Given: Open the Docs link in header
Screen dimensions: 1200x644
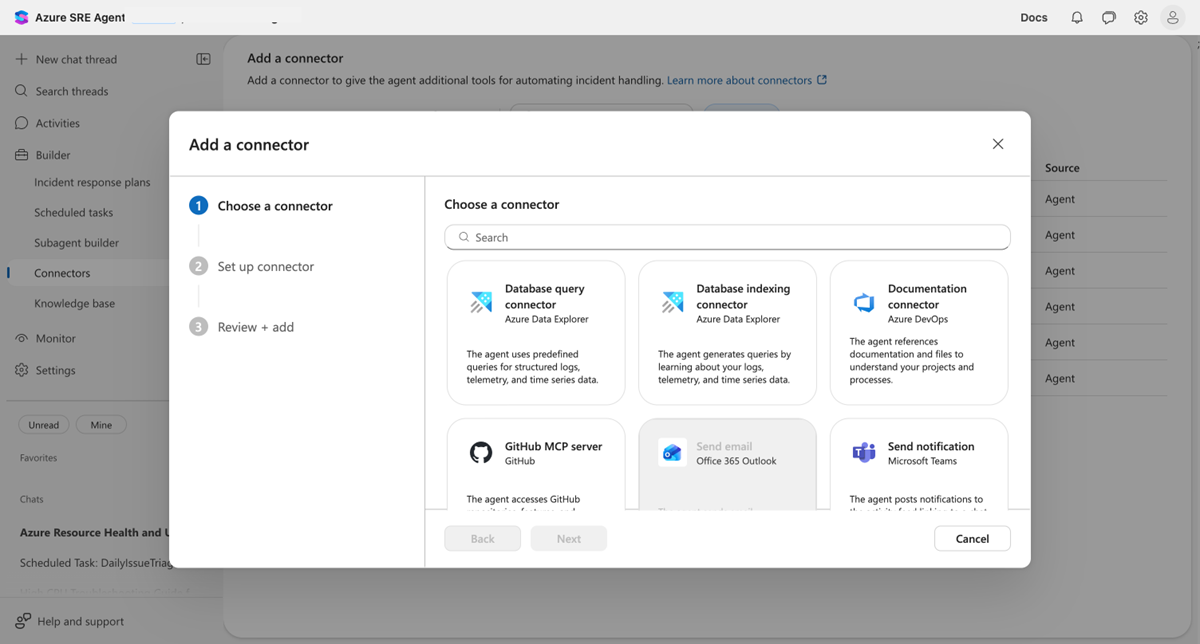Looking at the screenshot, I should click(1034, 18).
